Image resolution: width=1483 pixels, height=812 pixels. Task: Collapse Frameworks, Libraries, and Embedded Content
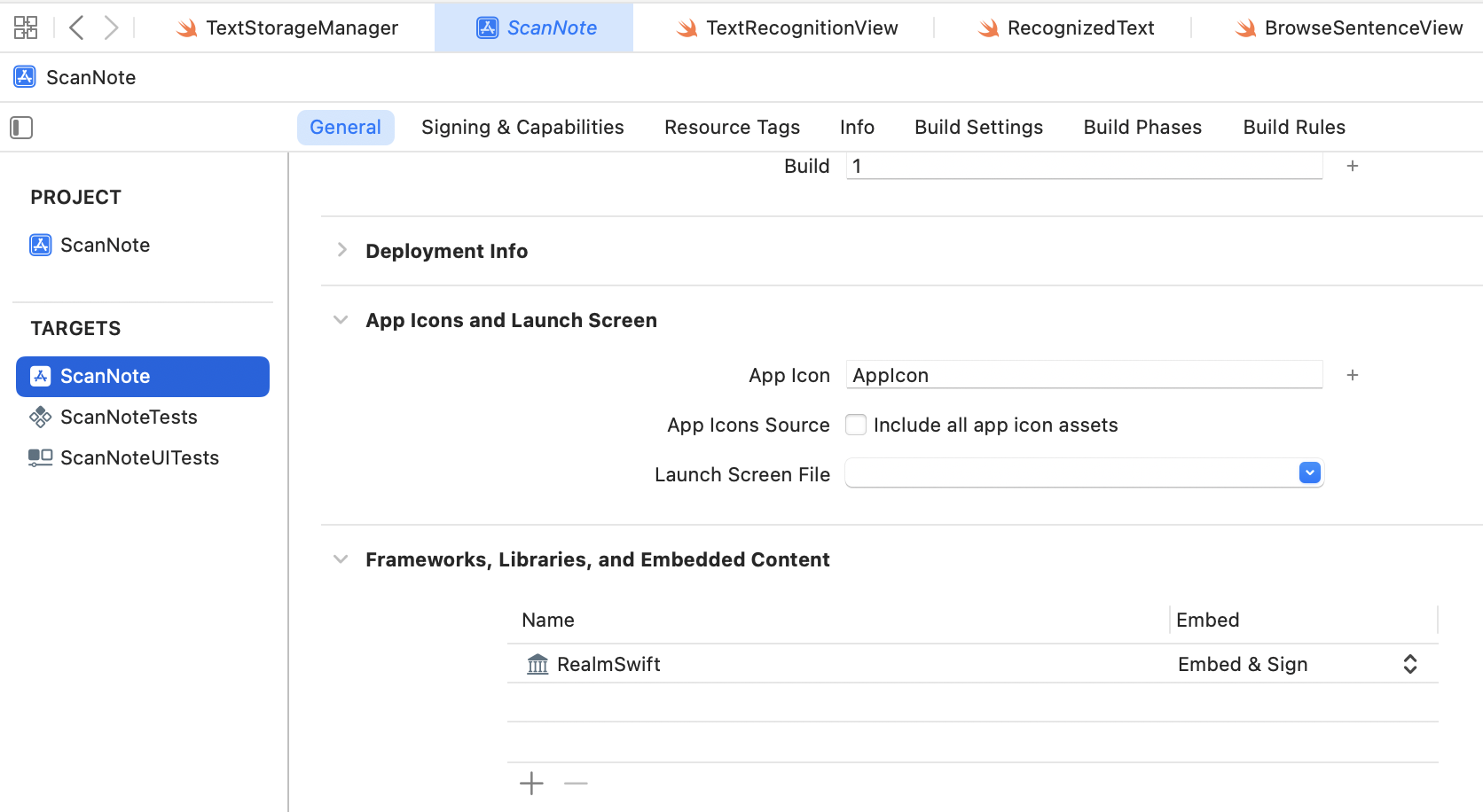point(341,559)
